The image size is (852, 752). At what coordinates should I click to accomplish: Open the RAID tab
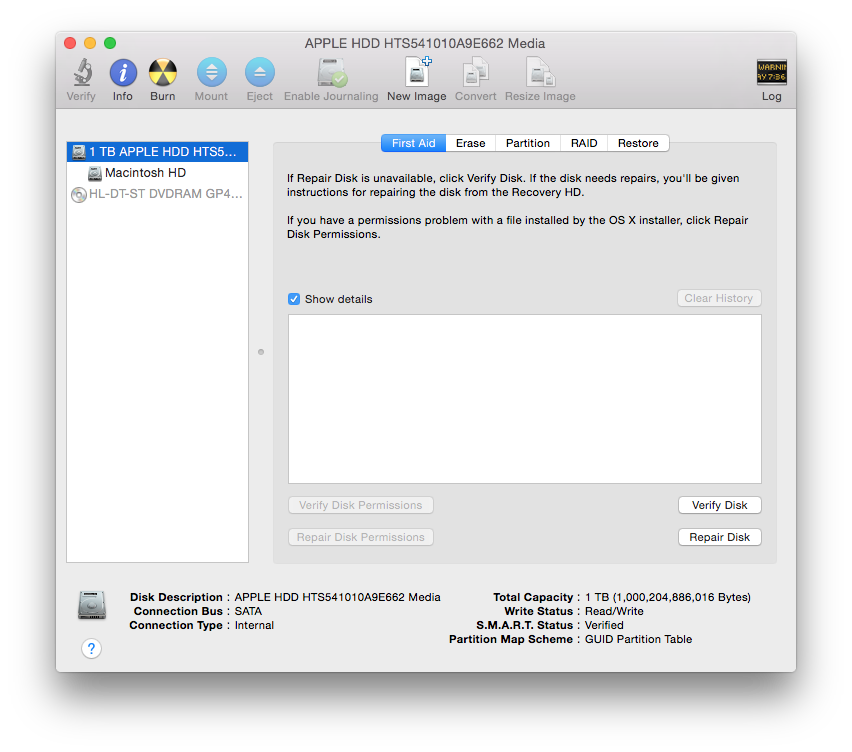click(584, 143)
